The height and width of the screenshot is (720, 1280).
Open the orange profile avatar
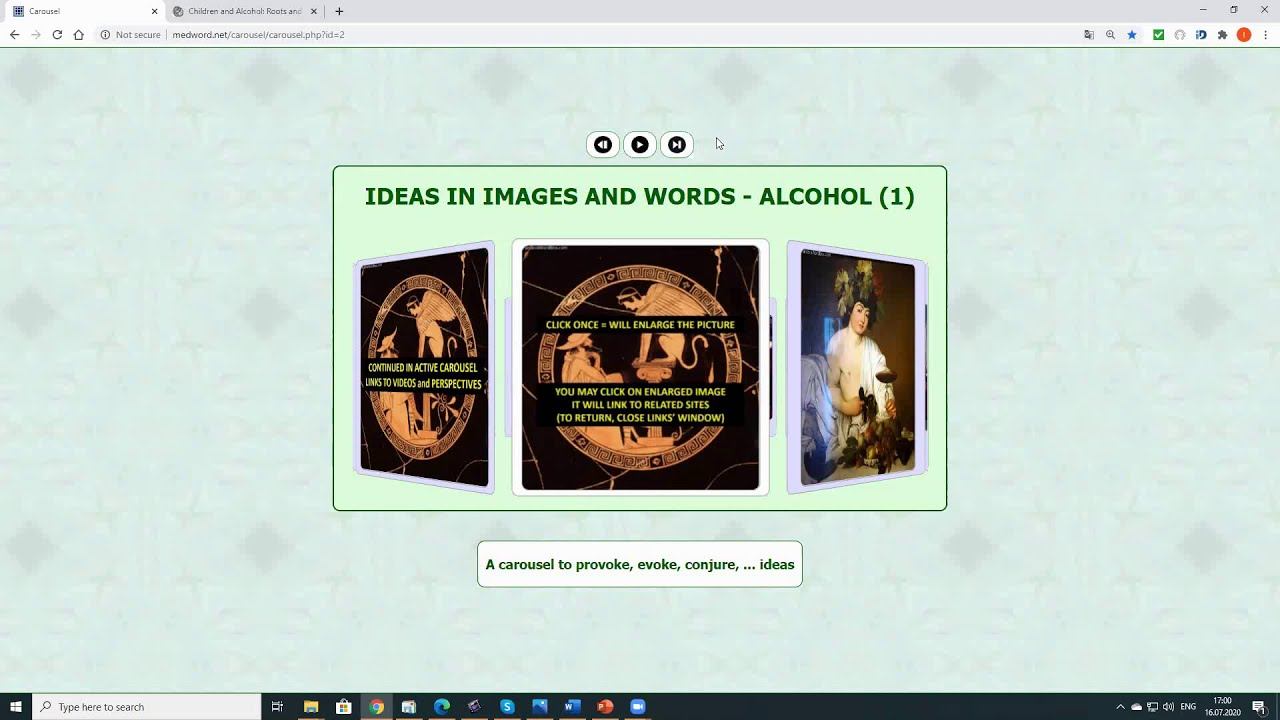pyautogui.click(x=1244, y=34)
